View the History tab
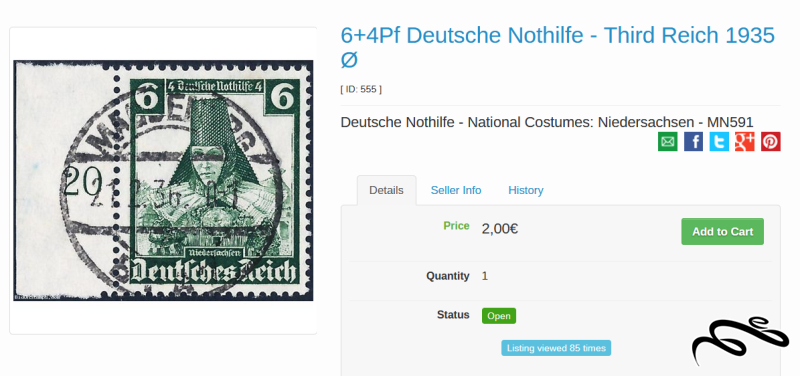The image size is (800, 376). 526,190
